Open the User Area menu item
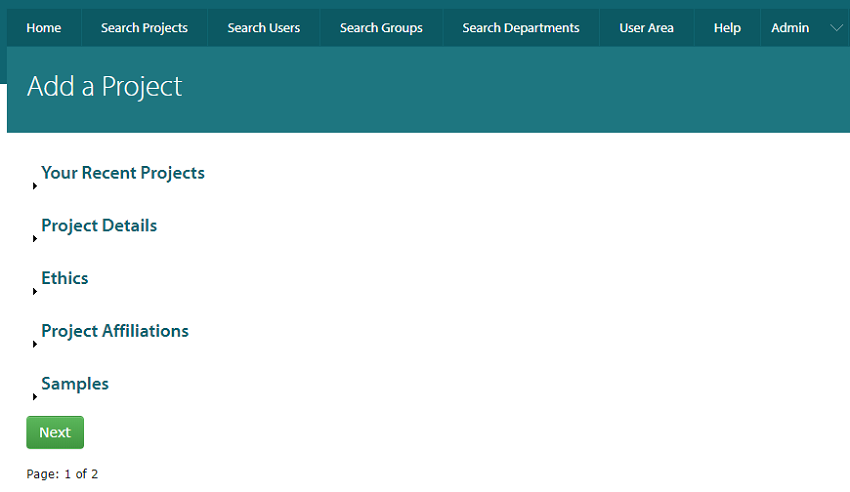Screen dimensions: 850x492 click(x=646, y=28)
